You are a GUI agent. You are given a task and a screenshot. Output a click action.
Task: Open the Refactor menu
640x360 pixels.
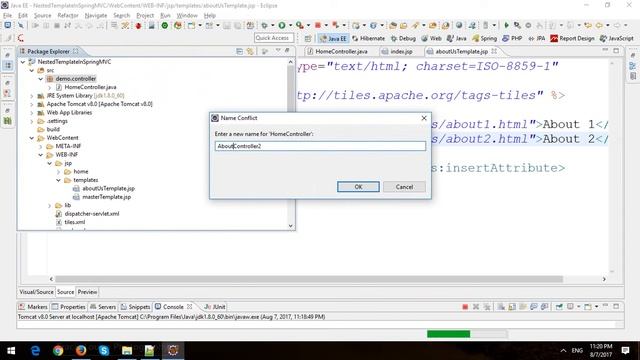68,16
